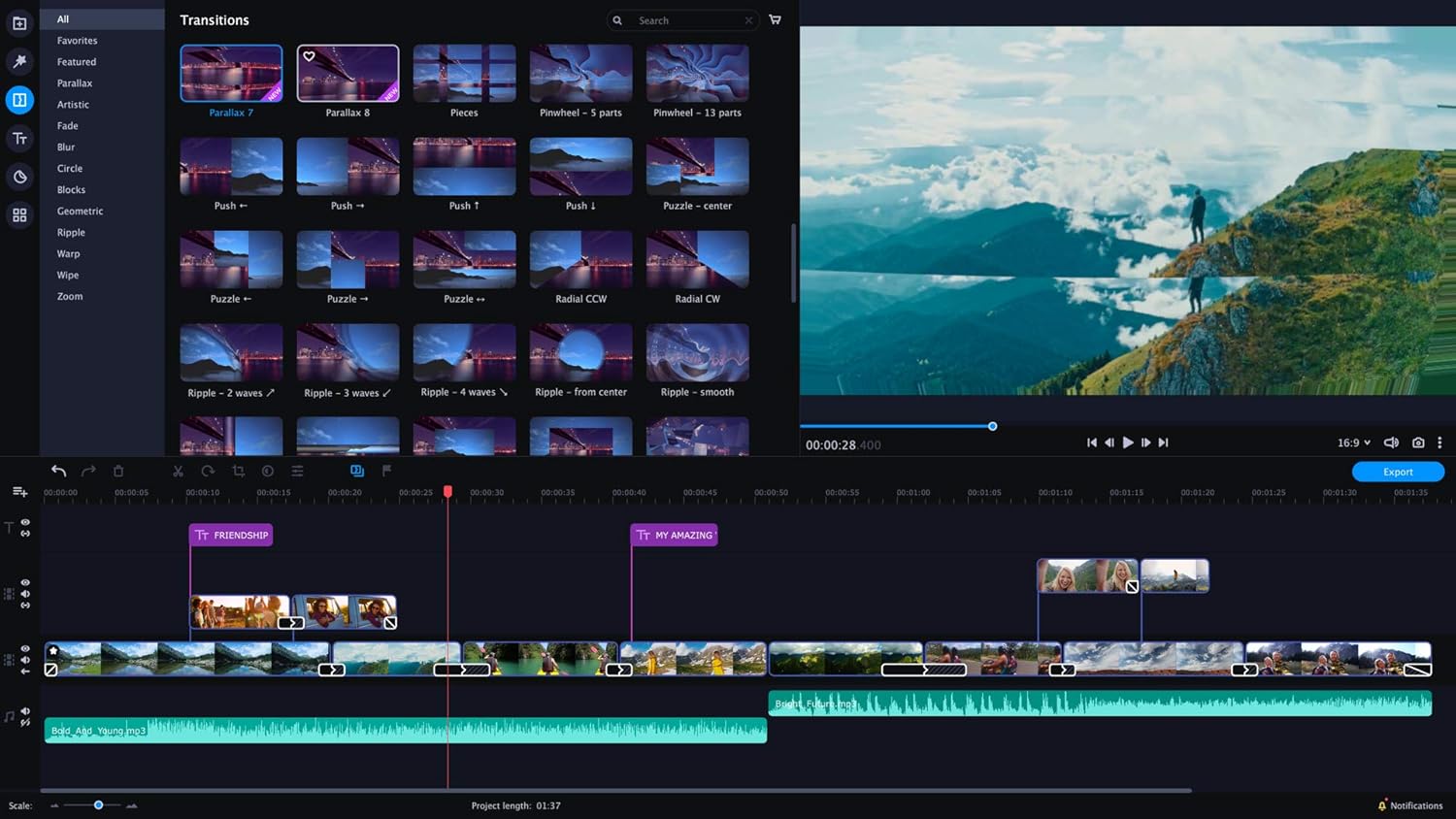The width and height of the screenshot is (1456, 819).
Task: Click the star icon on first main clip
Action: point(53,650)
